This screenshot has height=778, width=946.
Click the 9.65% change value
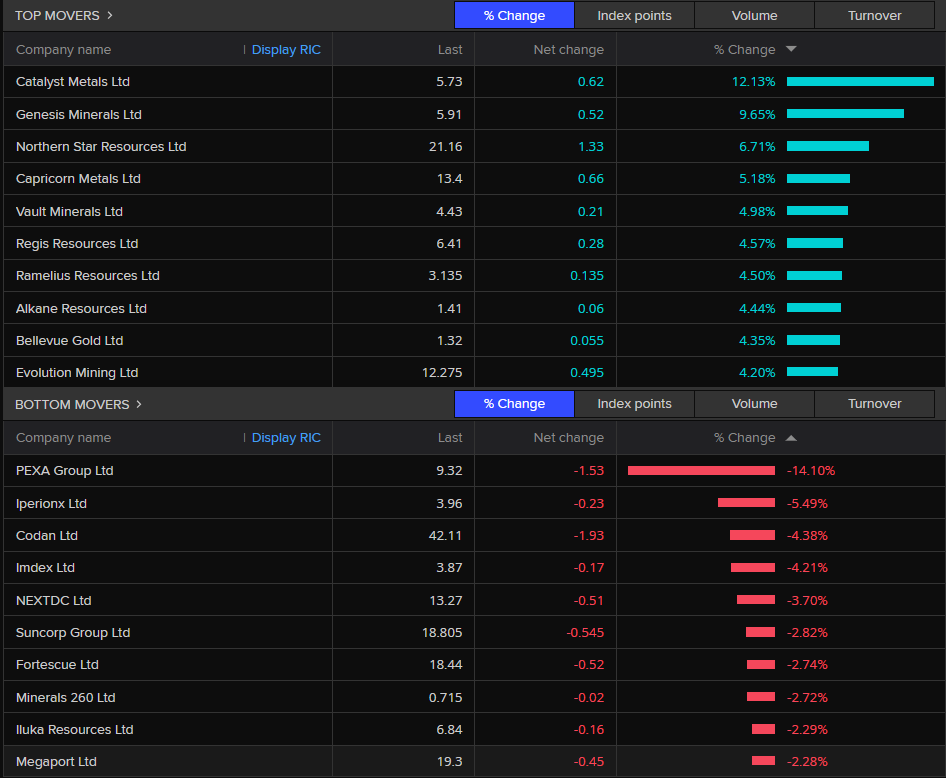pyautogui.click(x=757, y=114)
